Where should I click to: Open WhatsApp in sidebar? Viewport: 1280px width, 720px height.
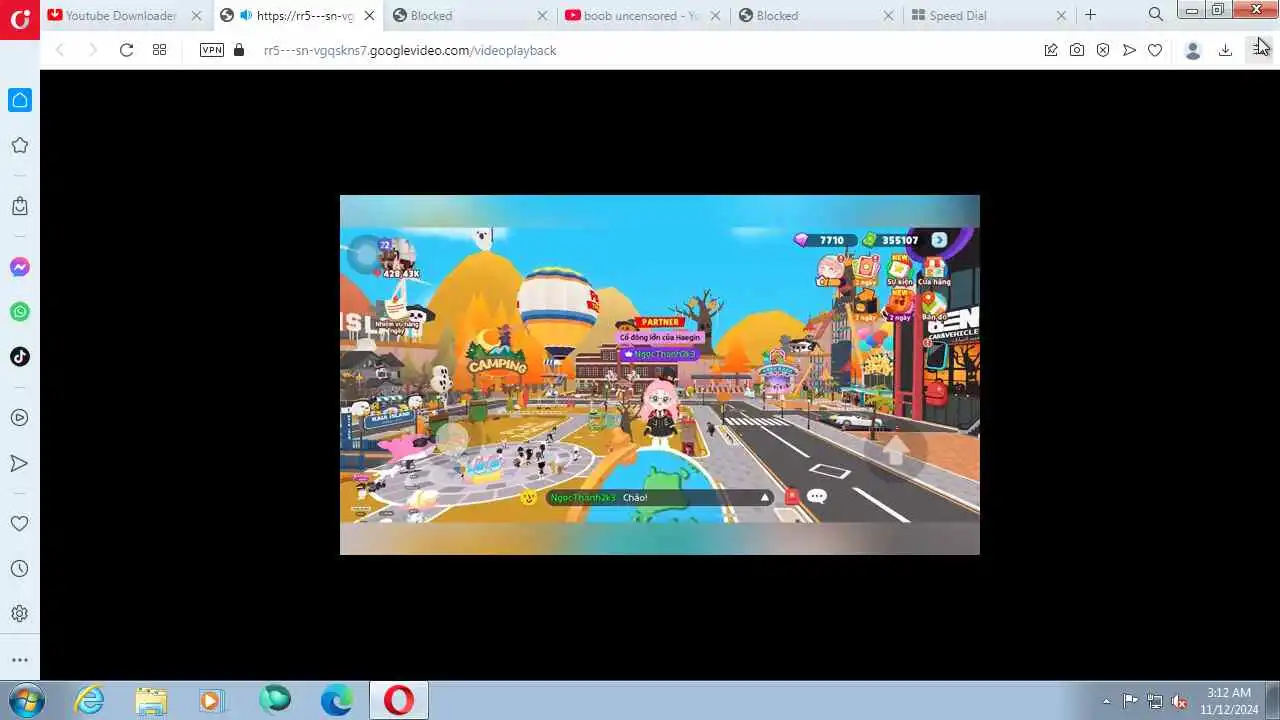(20, 312)
